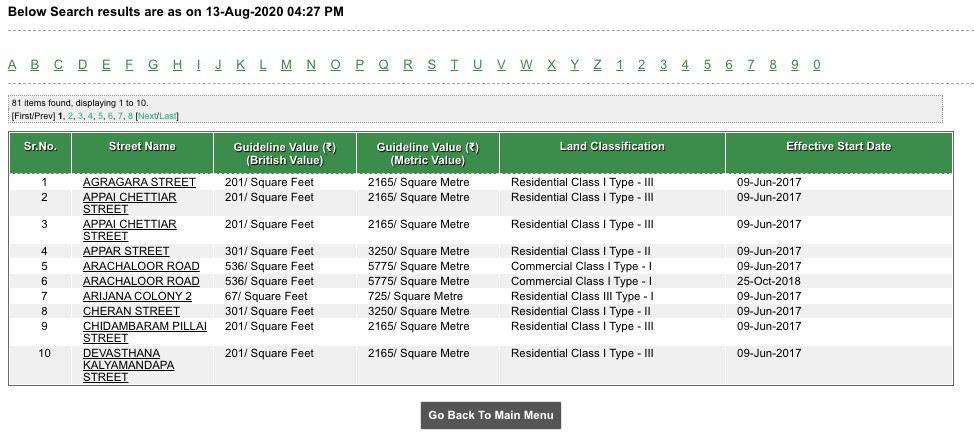Filter streets starting with digit 5
The height and width of the screenshot is (438, 974).
tap(707, 65)
